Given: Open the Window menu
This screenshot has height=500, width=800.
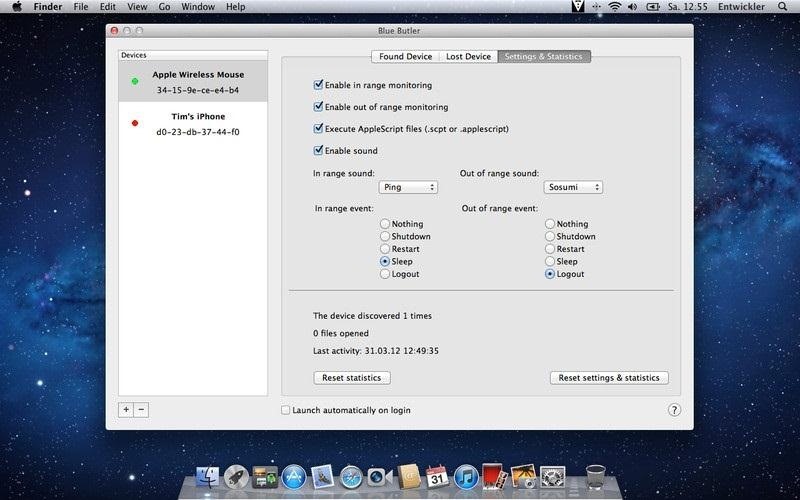Looking at the screenshot, I should 198,7.
